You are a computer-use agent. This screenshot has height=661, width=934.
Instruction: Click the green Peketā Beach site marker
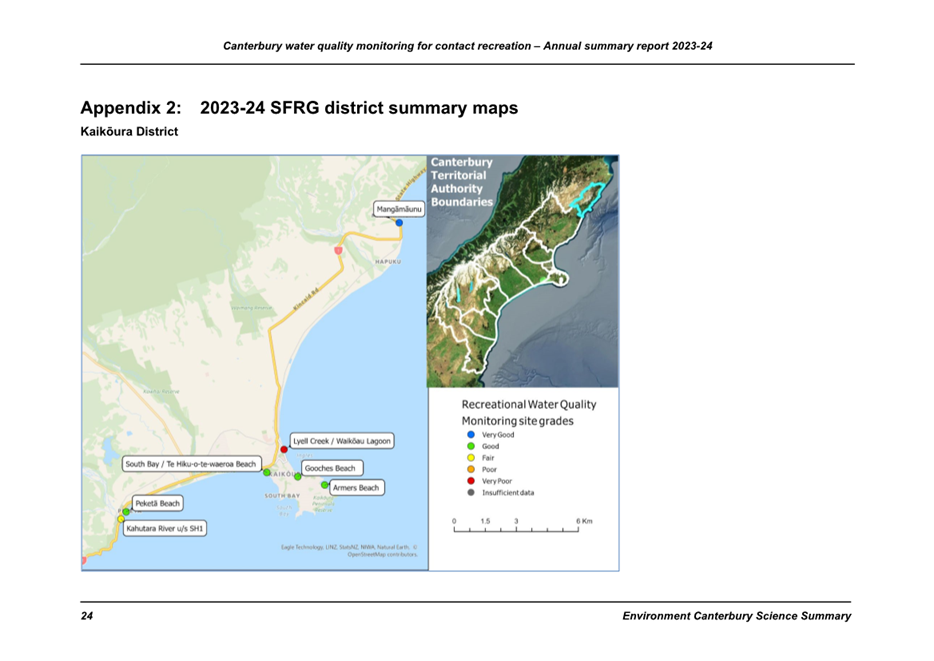click(x=126, y=511)
